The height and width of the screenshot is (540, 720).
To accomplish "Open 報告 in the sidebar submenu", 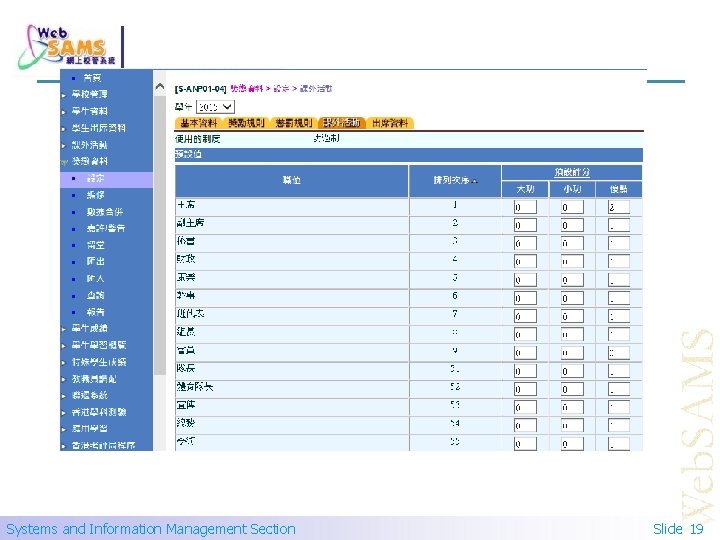I will pyautogui.click(x=96, y=312).
